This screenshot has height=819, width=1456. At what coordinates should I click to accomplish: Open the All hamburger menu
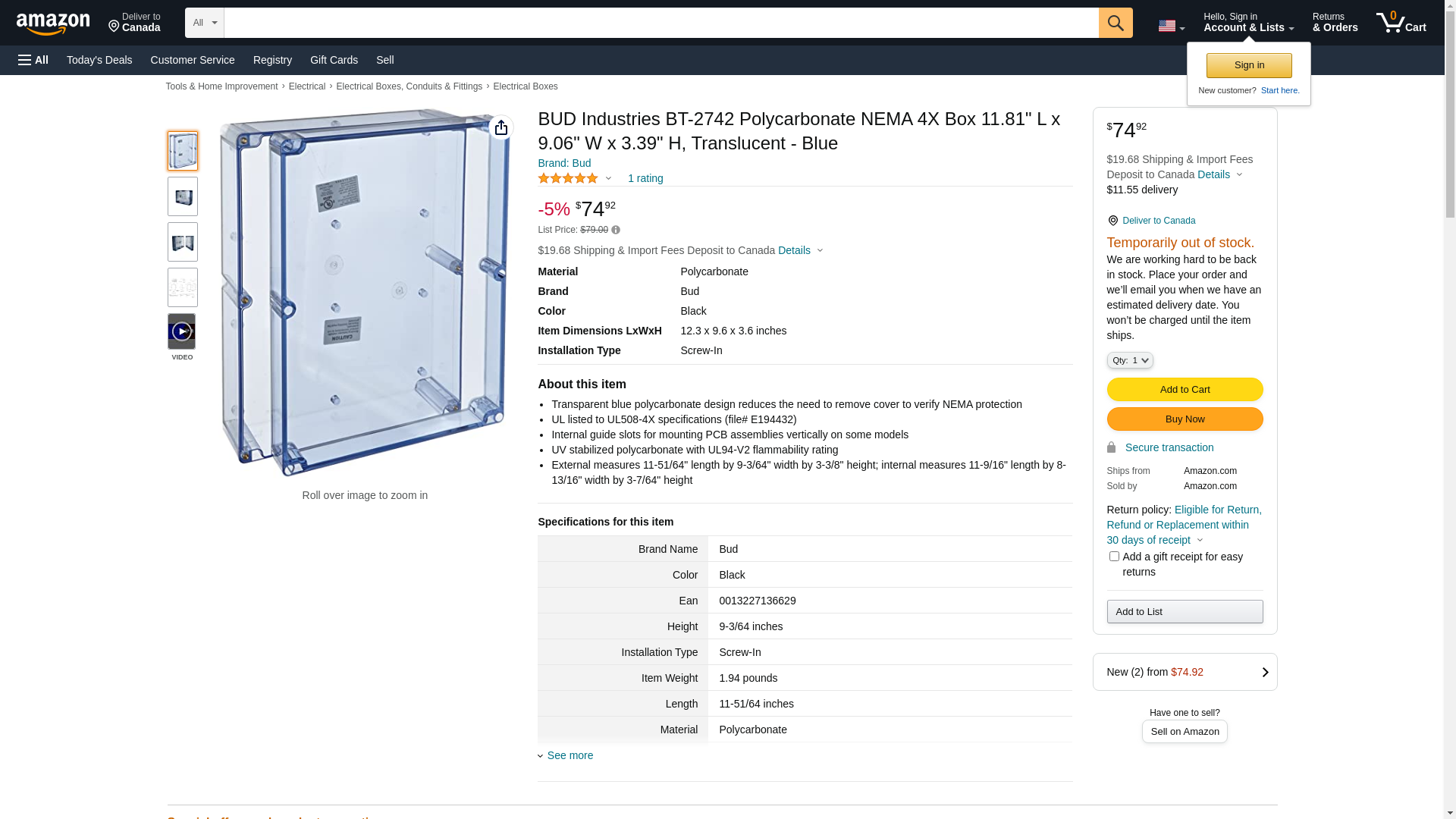click(33, 60)
